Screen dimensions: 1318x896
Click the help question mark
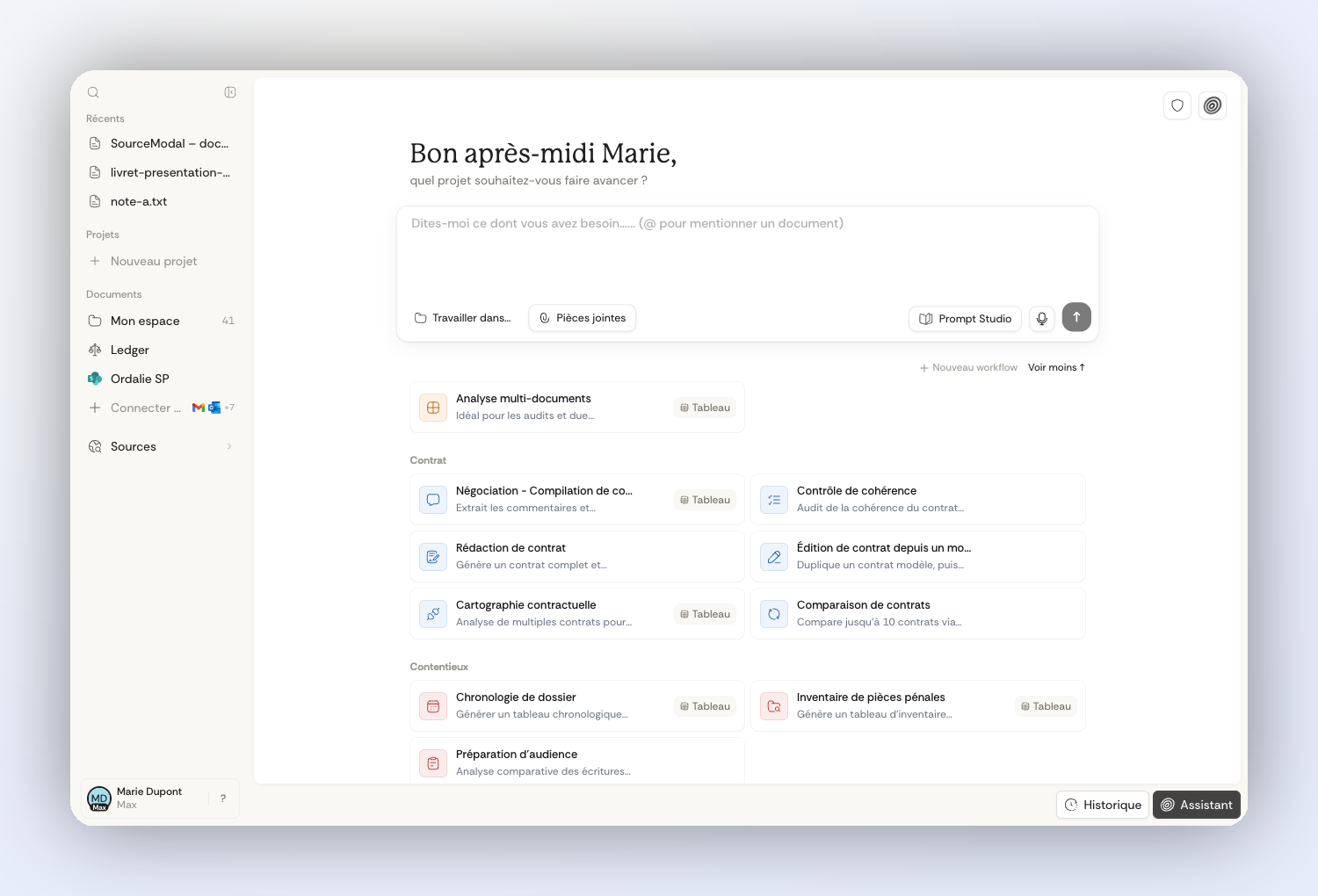coord(223,798)
